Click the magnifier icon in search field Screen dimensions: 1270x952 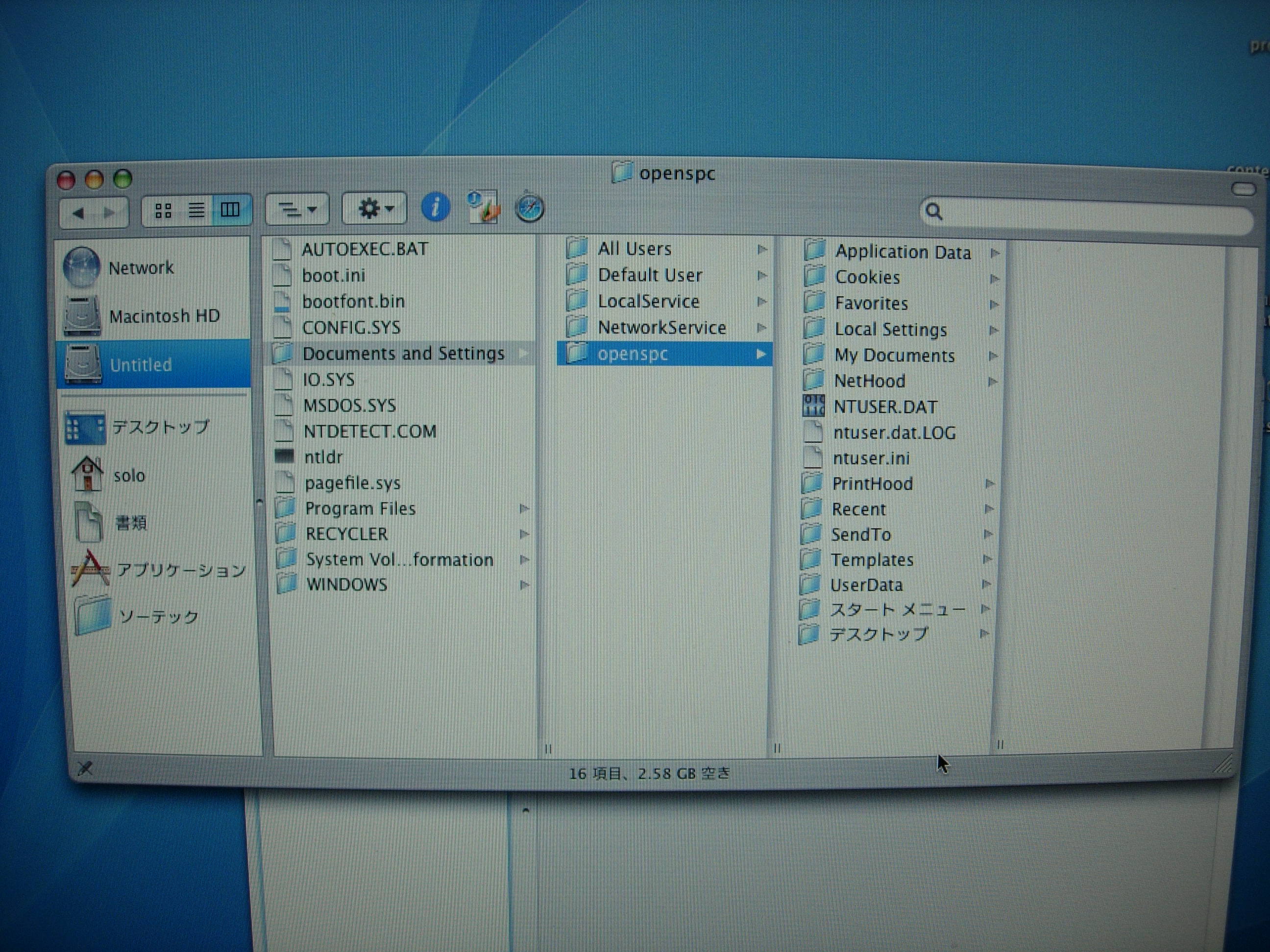click(933, 212)
